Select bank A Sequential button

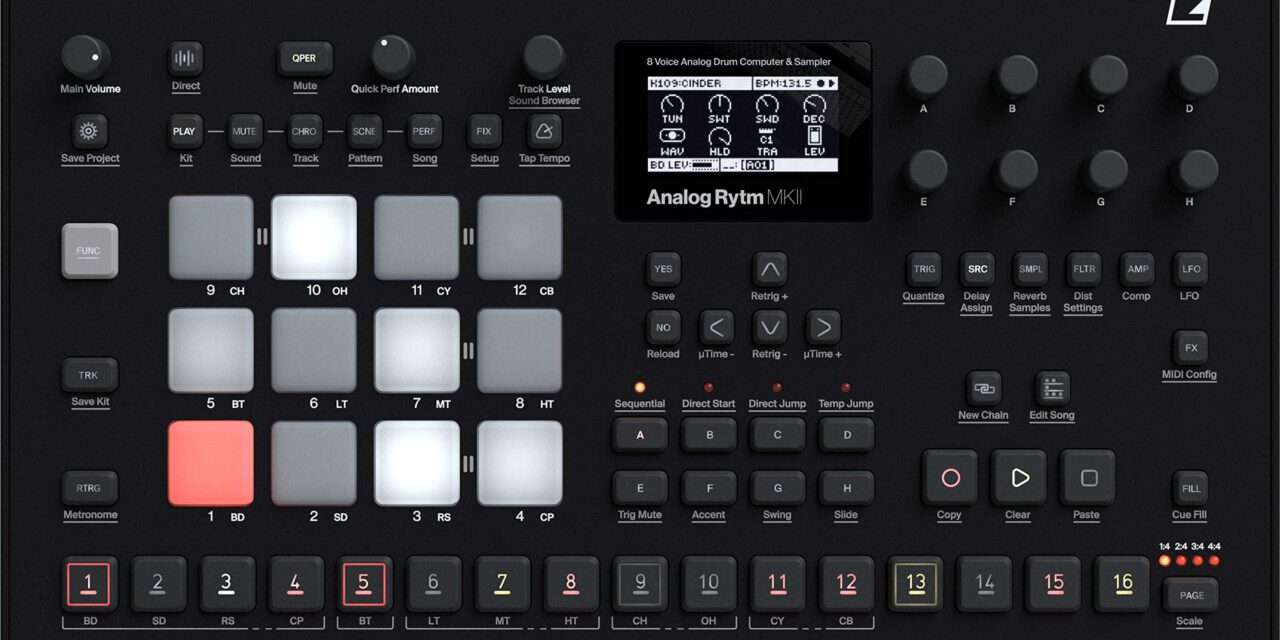[640, 435]
